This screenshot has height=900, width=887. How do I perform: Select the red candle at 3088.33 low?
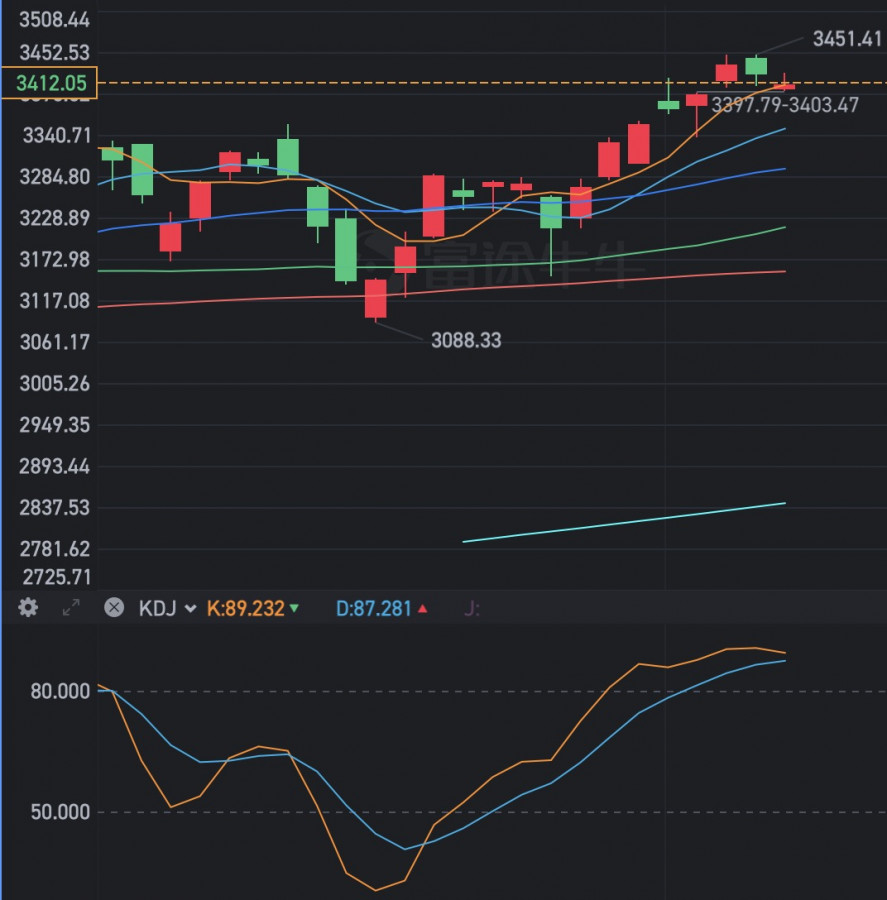pyautogui.click(x=375, y=298)
